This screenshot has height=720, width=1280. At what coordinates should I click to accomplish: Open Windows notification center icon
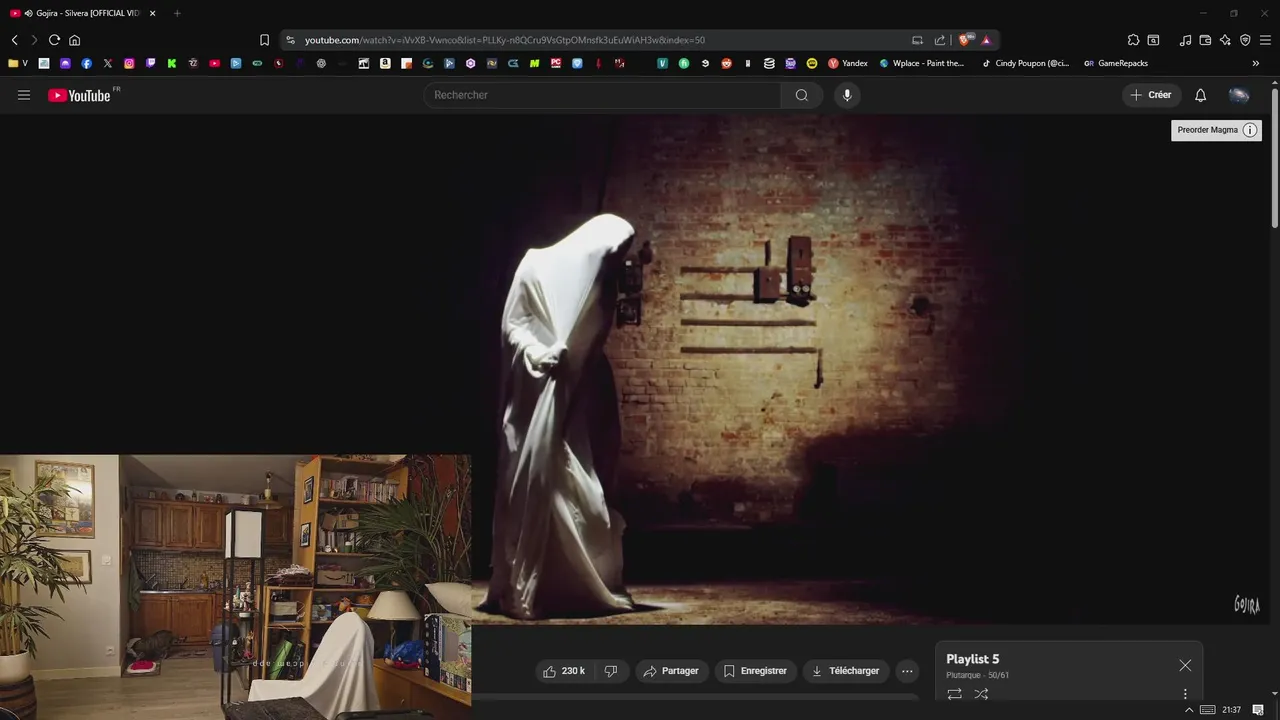coord(1258,710)
